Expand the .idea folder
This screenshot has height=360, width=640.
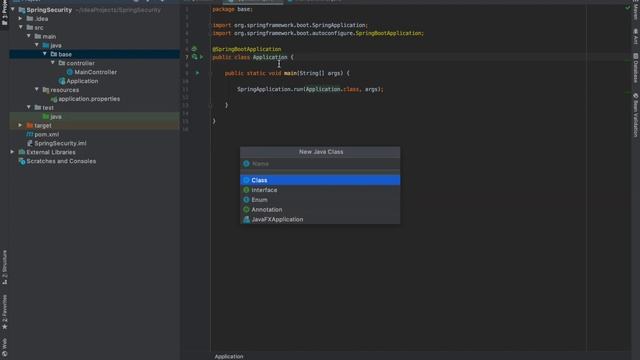coord(20,18)
